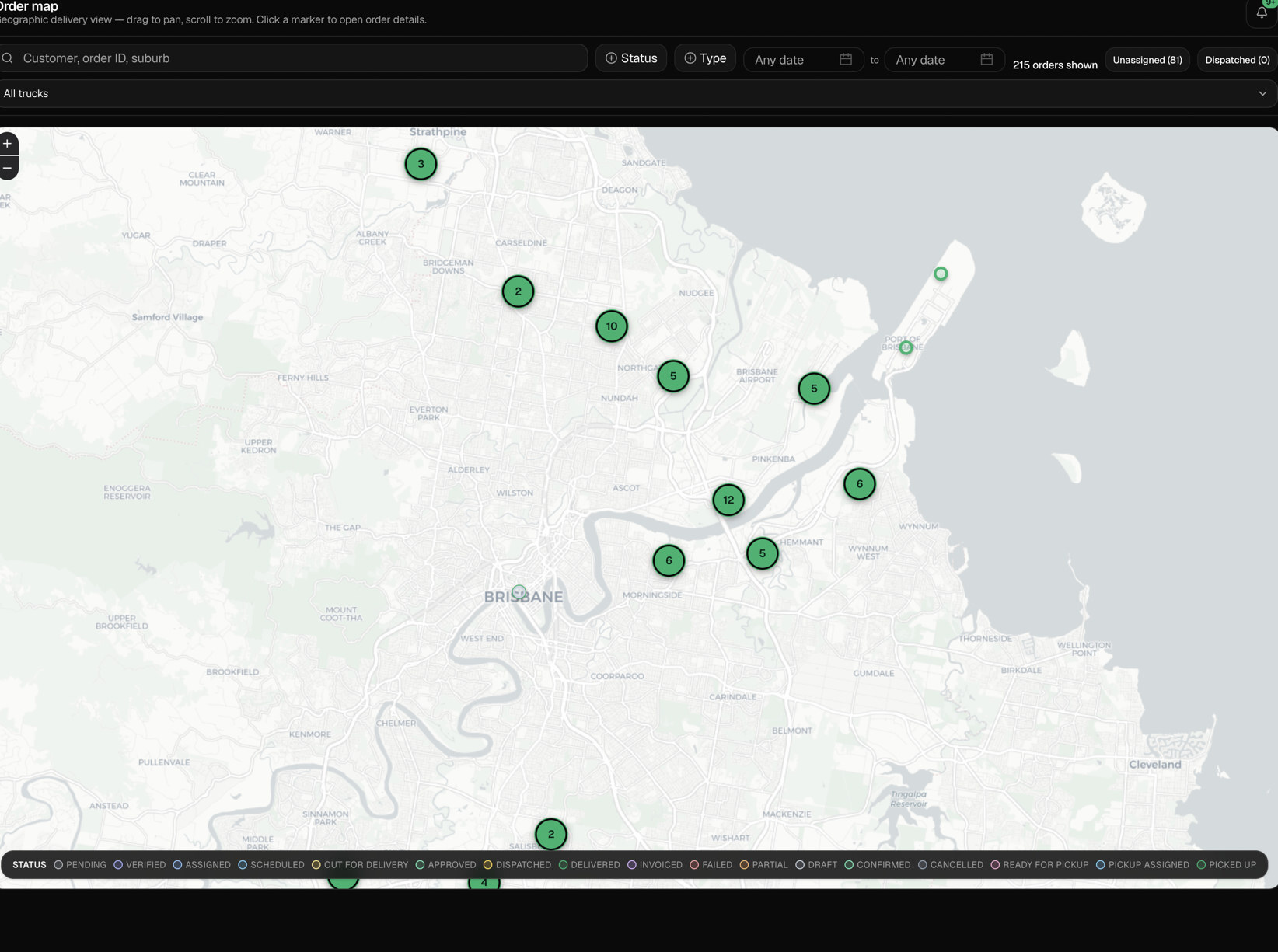Toggle DELIVERED status in legend
The width and height of the screenshot is (1278, 952).
tap(589, 865)
